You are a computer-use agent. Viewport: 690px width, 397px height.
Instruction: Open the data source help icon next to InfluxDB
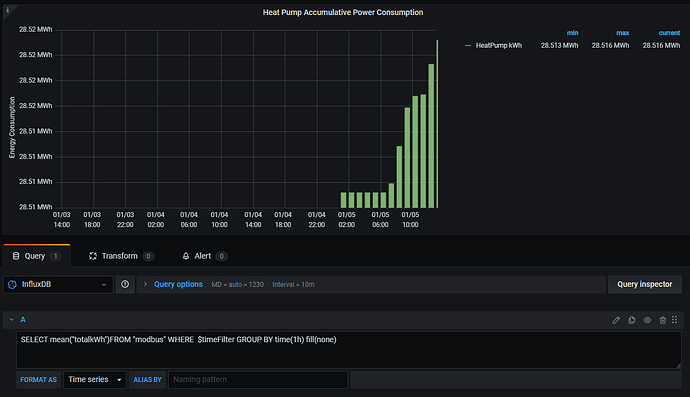[x=125, y=284]
